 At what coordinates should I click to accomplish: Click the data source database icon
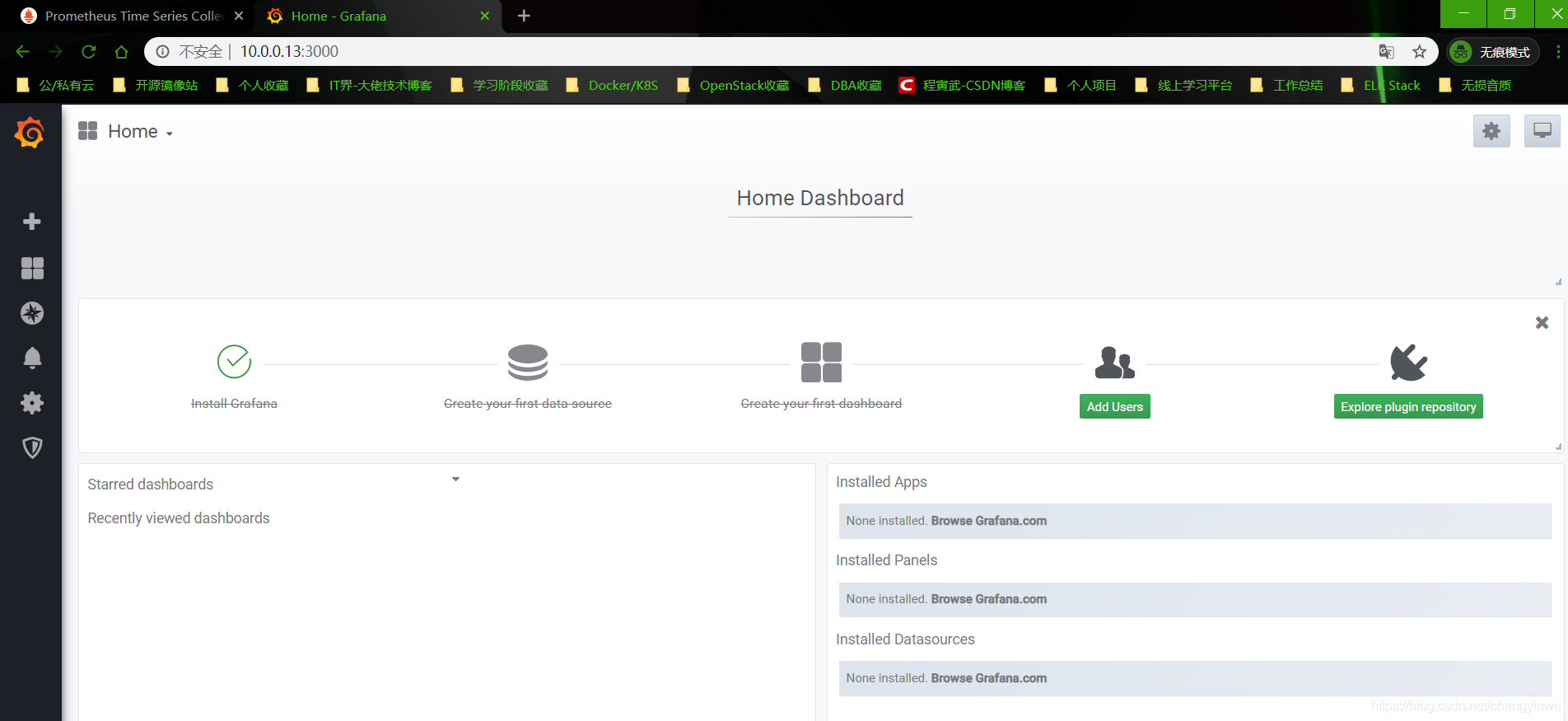528,363
